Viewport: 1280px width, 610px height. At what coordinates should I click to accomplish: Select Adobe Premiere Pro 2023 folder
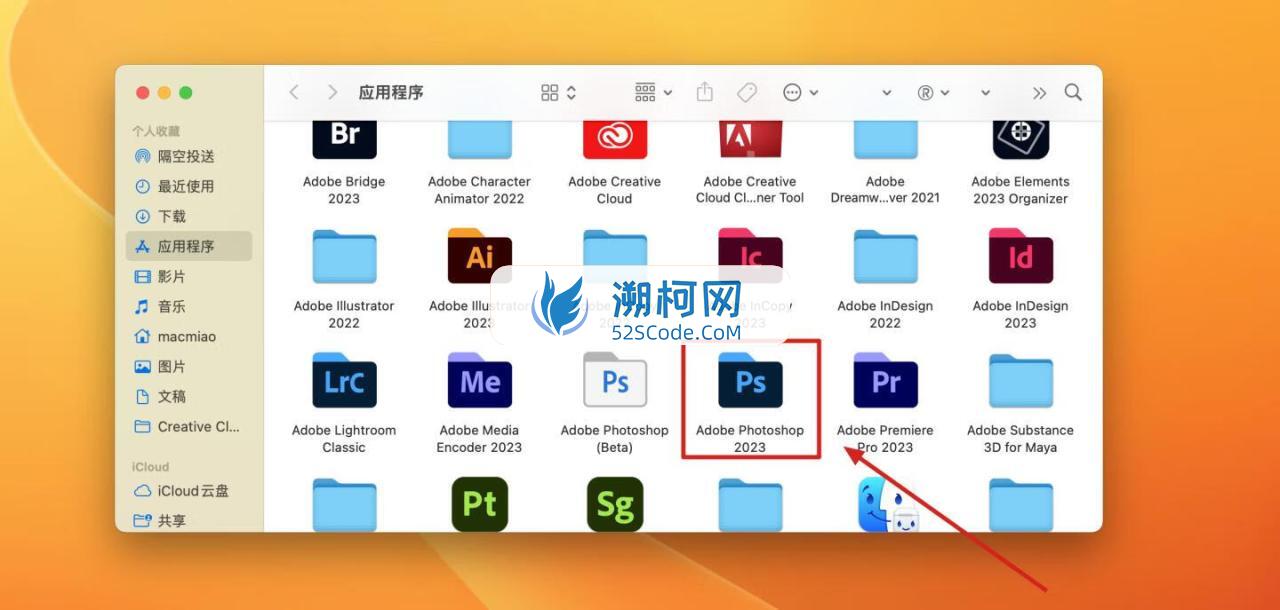(x=885, y=380)
